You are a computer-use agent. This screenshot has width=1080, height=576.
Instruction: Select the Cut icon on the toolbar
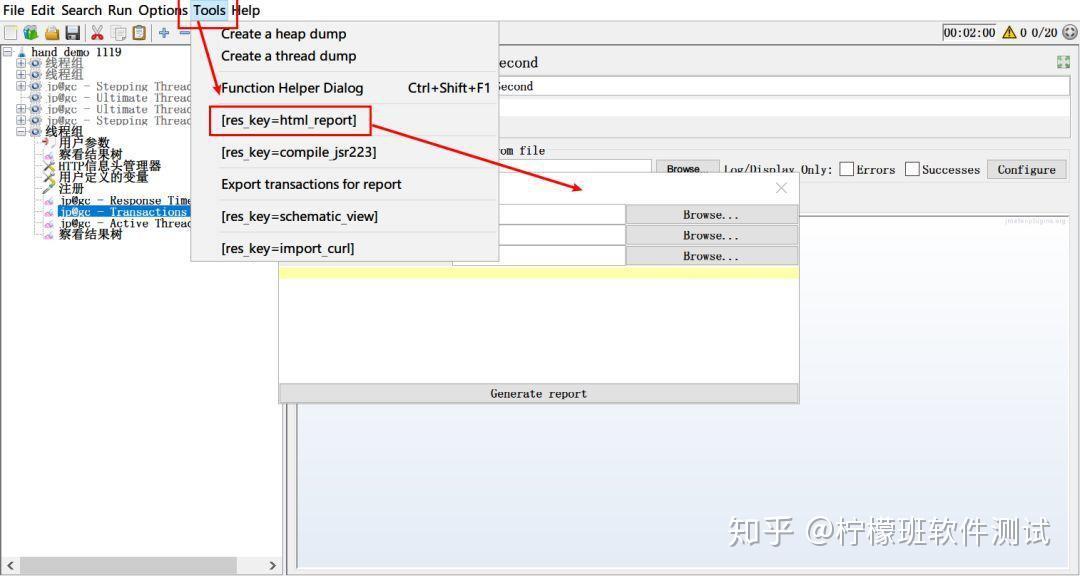(x=95, y=32)
